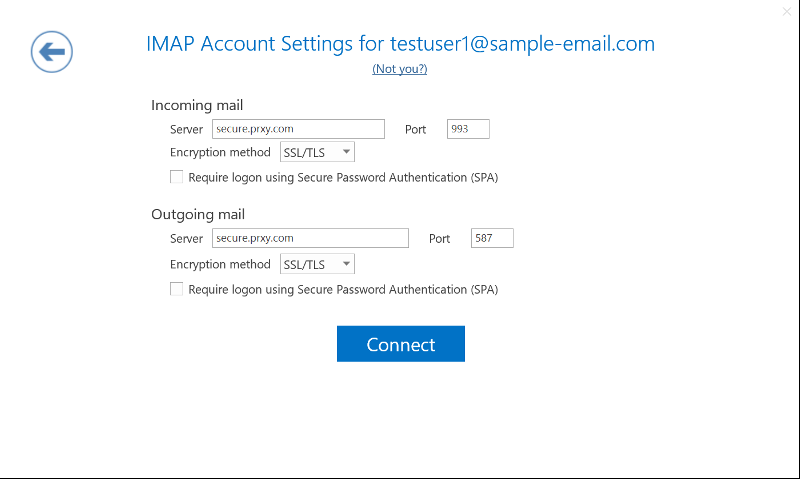
Task: Edit the Incoming mail port 993 field
Action: click(x=468, y=129)
